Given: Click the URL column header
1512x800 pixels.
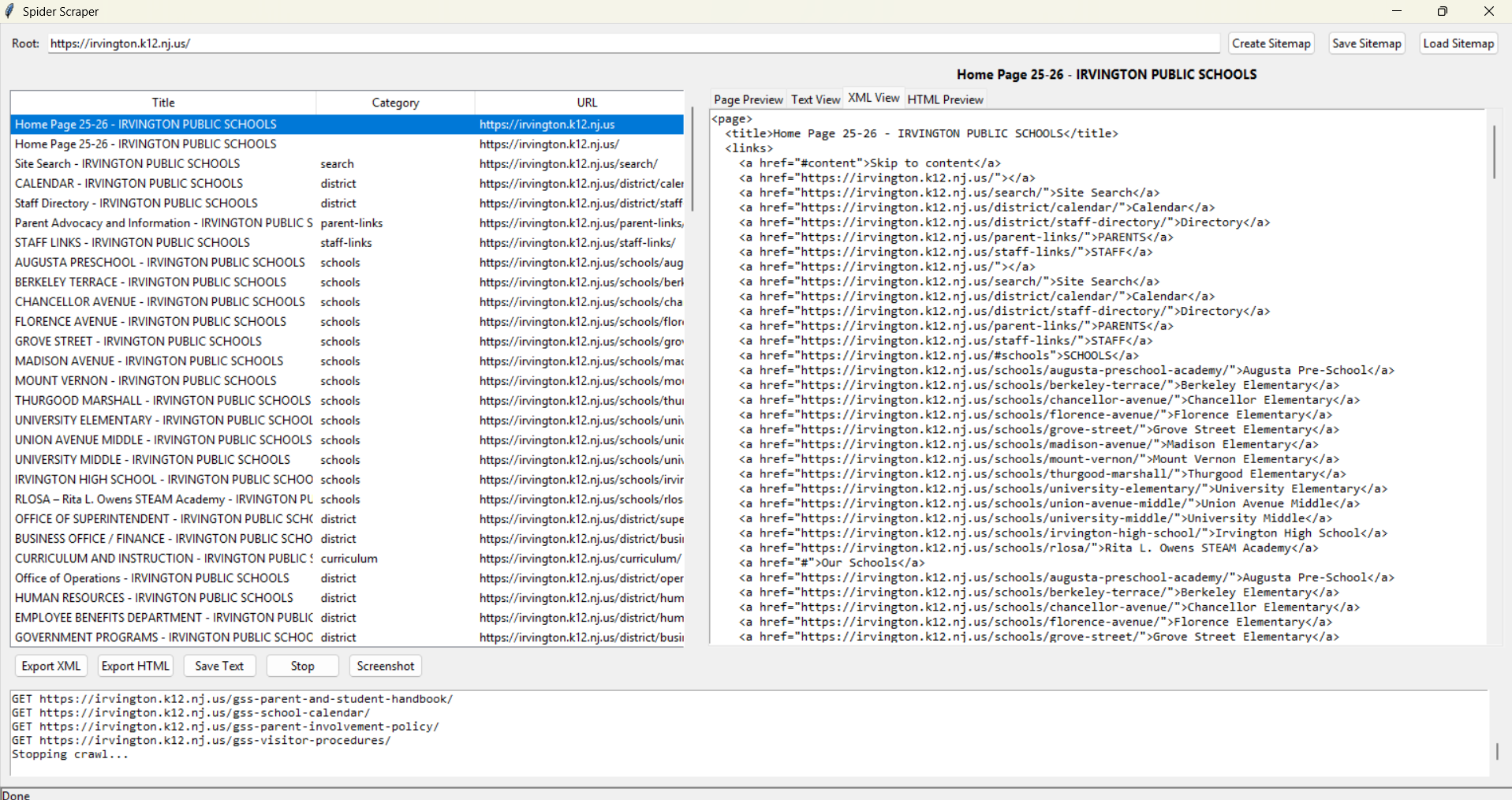Looking at the screenshot, I should (x=587, y=103).
